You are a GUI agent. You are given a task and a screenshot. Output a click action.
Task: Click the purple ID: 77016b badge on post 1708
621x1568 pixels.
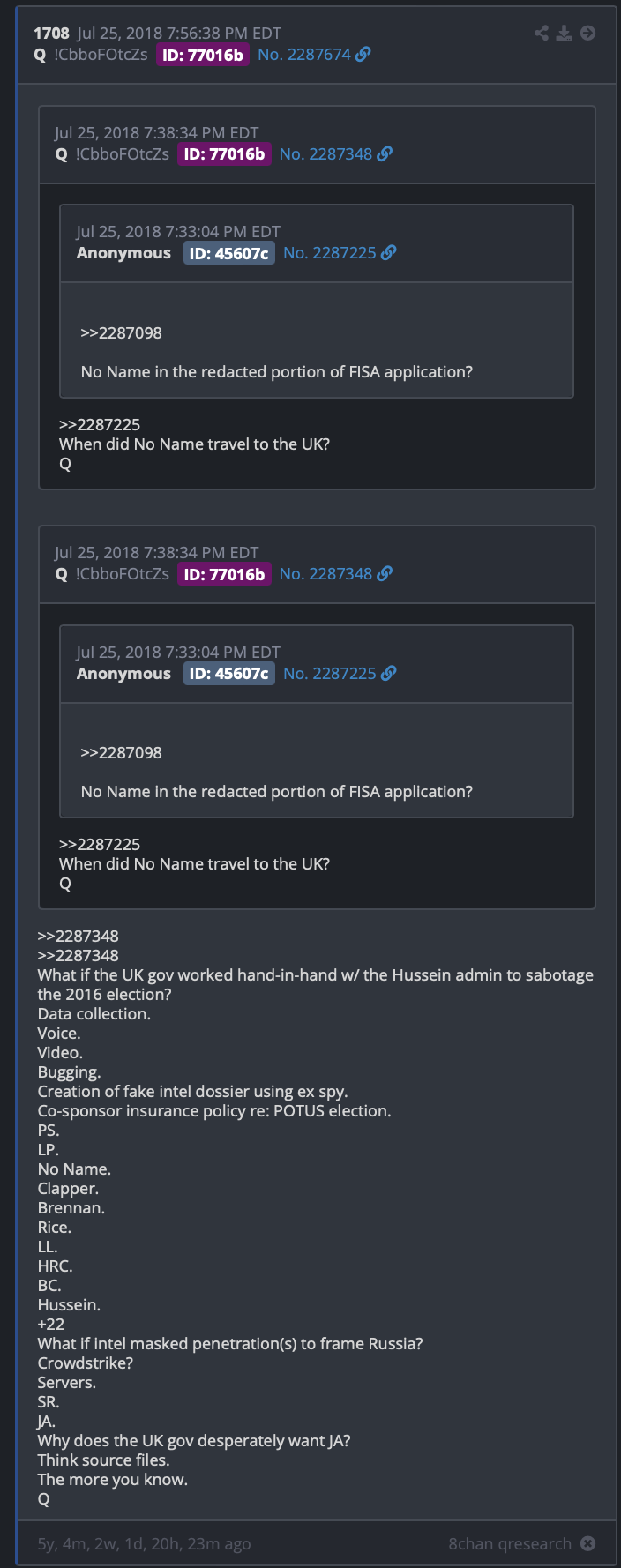click(x=203, y=55)
